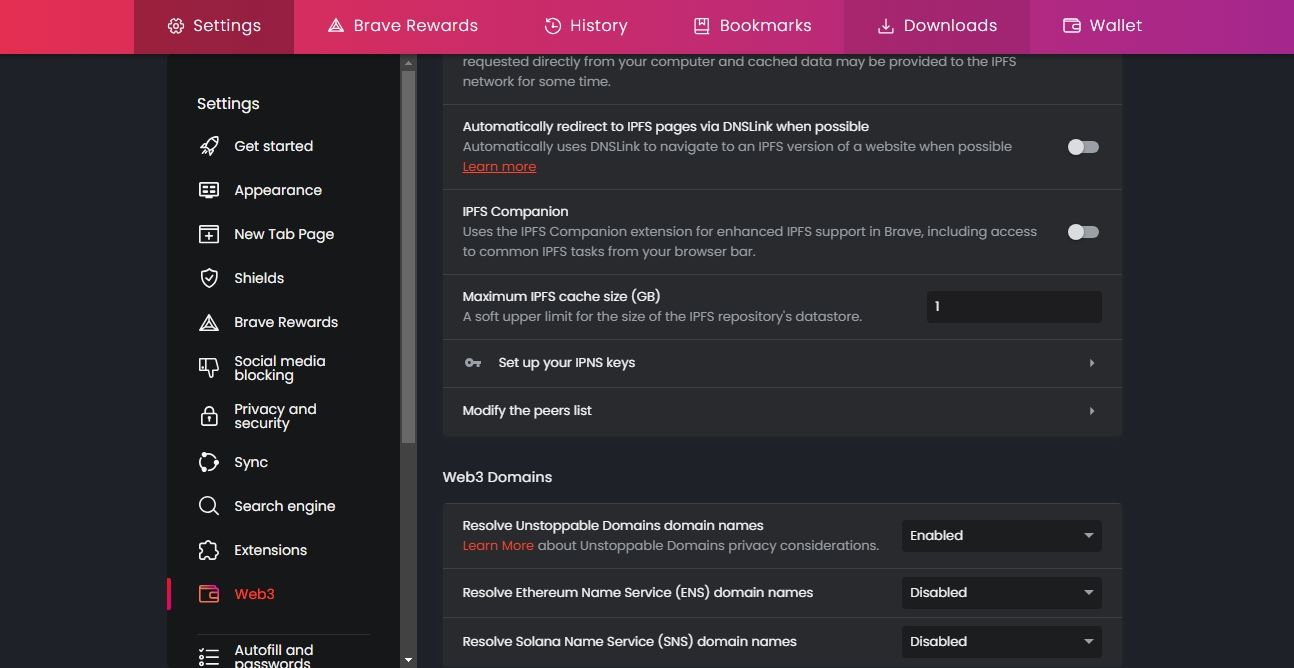Image resolution: width=1294 pixels, height=668 pixels.
Task: Open New Tab Page settings via its icon
Action: coord(209,233)
